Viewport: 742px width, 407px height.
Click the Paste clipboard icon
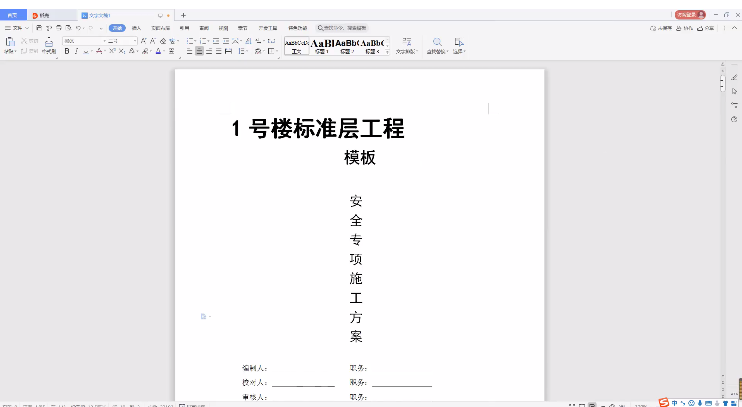10,42
